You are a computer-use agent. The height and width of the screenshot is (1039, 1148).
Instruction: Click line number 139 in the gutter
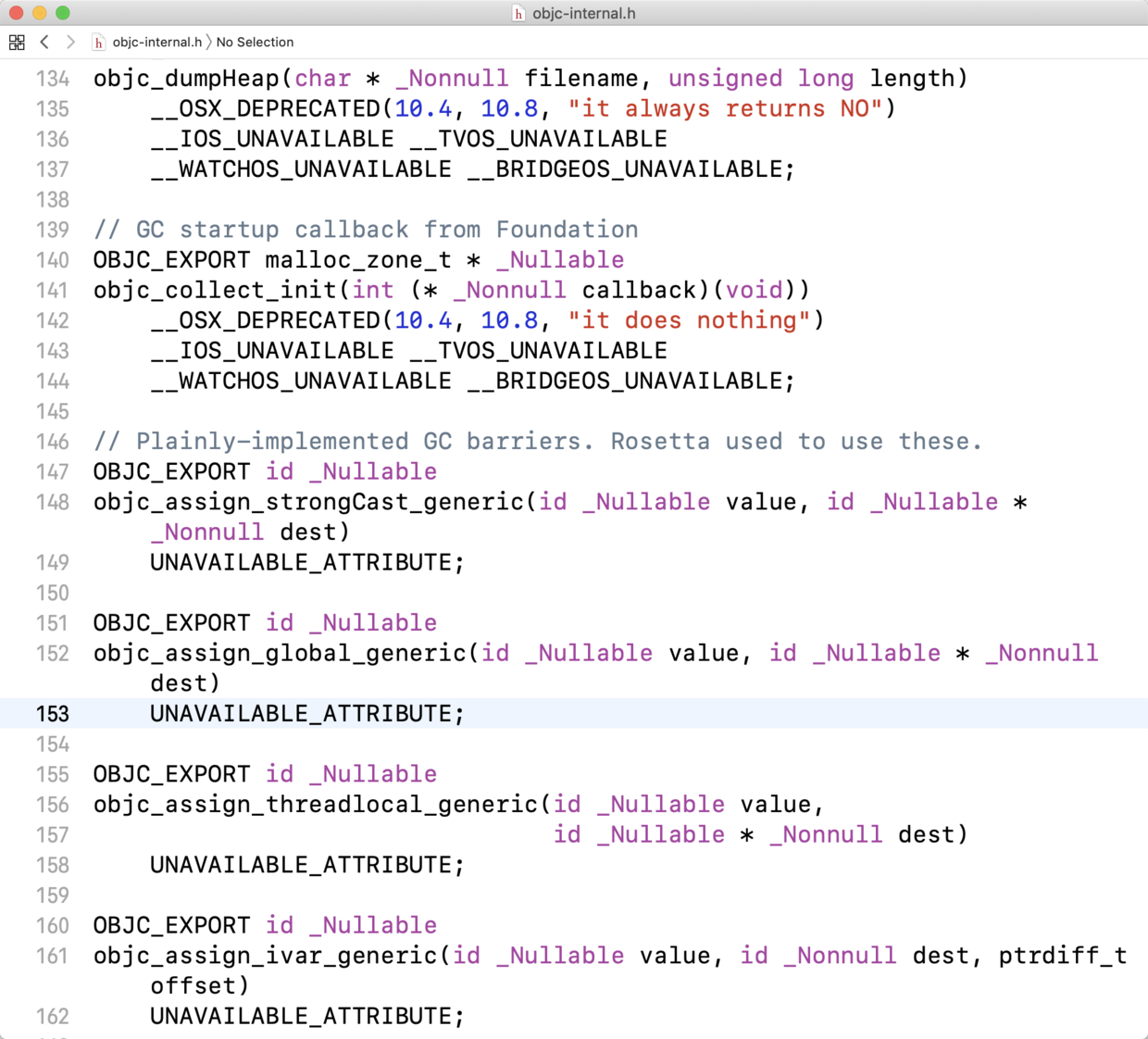pos(53,230)
